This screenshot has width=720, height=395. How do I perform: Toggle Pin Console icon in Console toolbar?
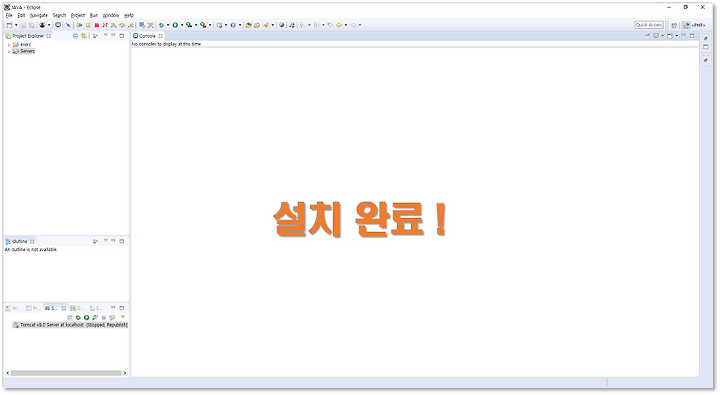(x=647, y=36)
